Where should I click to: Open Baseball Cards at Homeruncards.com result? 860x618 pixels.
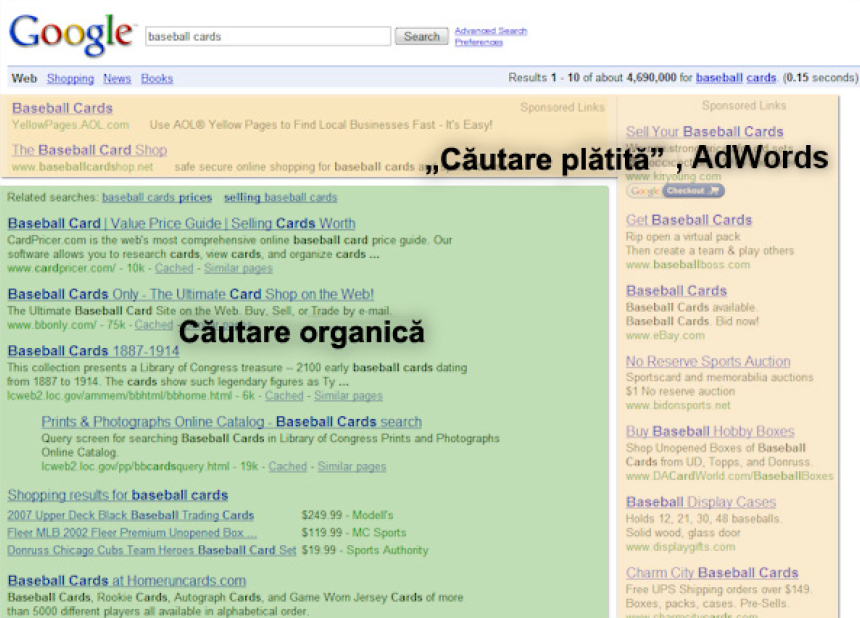127,580
